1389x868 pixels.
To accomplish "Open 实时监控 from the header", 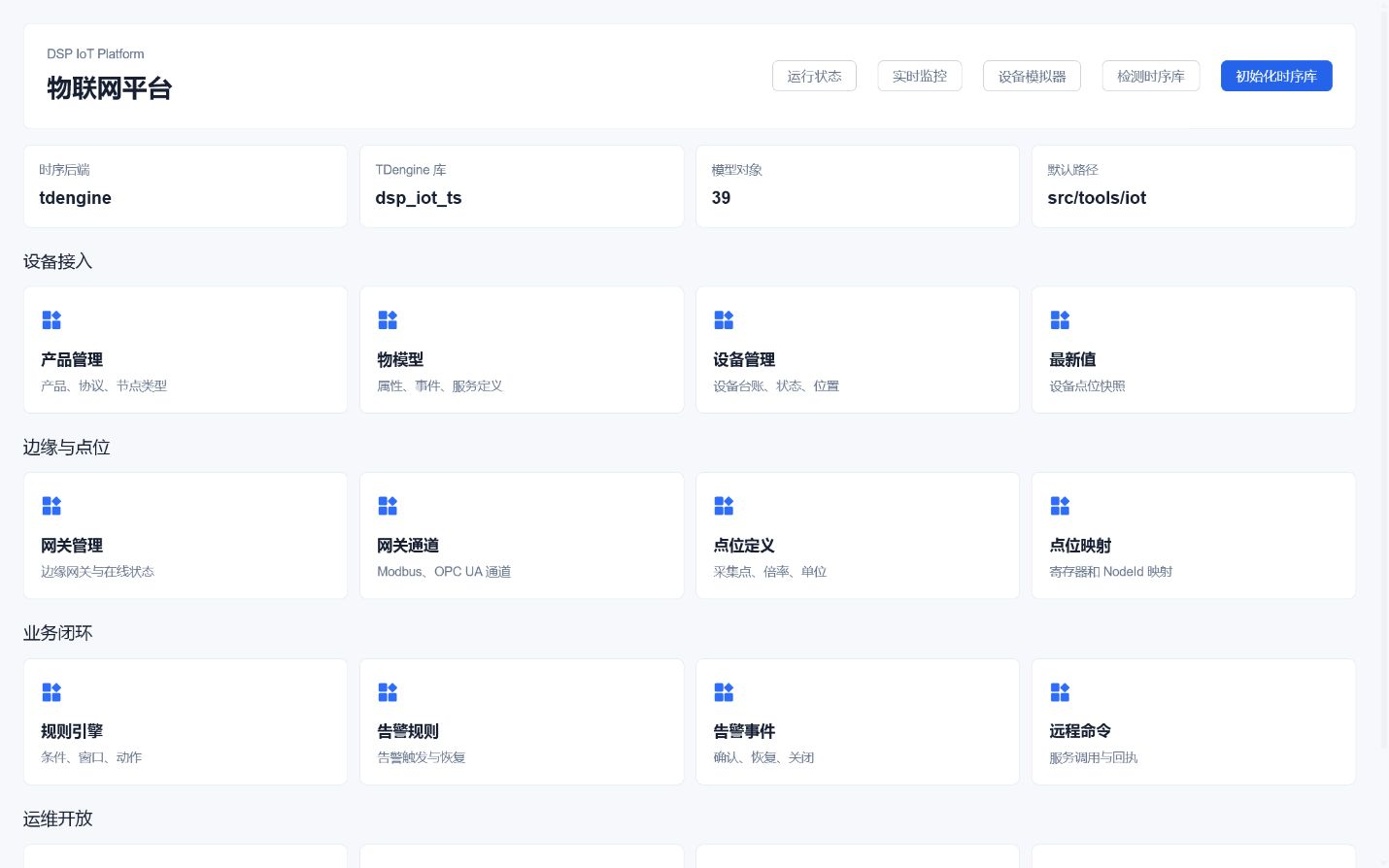I will [x=920, y=76].
